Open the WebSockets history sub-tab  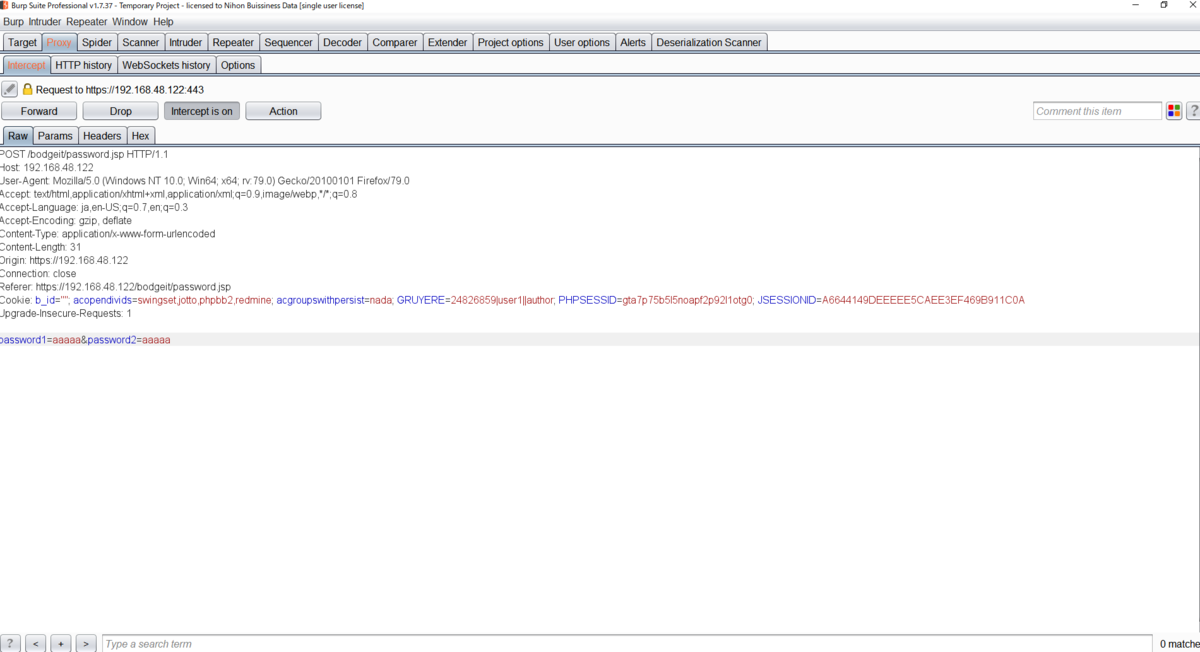pyautogui.click(x=166, y=65)
